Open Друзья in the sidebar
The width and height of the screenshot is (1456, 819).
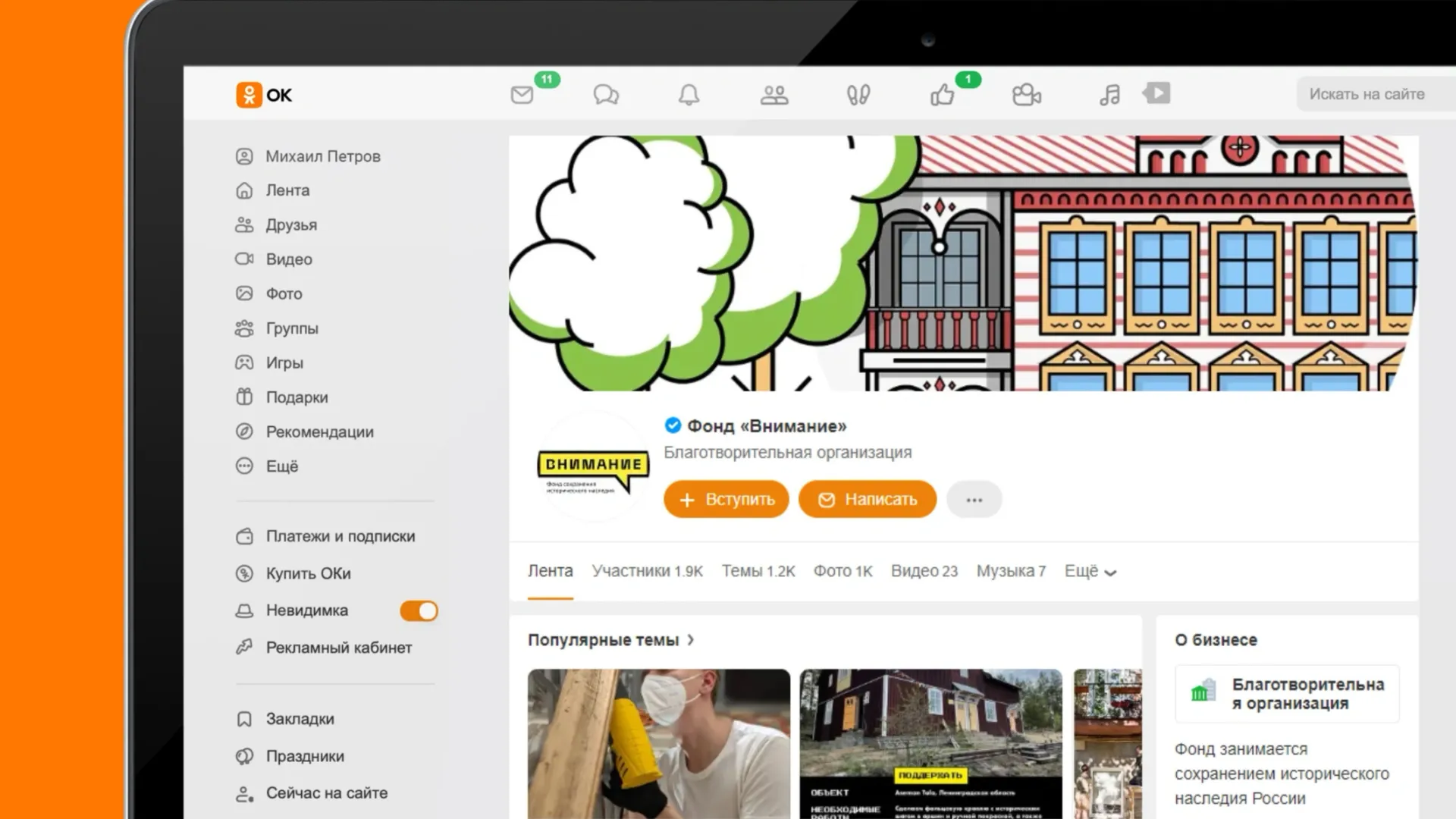tap(277, 225)
